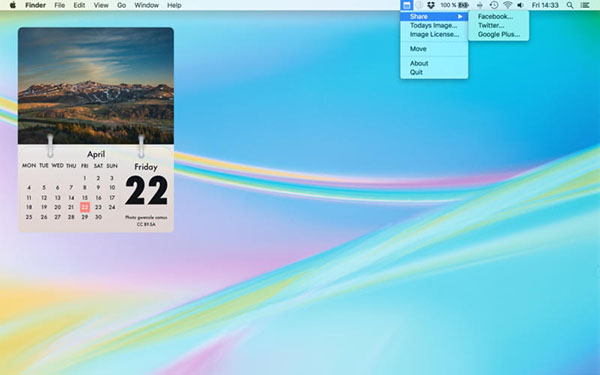Select About in the calendar menu
Image resolution: width=600 pixels, height=375 pixels.
coord(434,64)
